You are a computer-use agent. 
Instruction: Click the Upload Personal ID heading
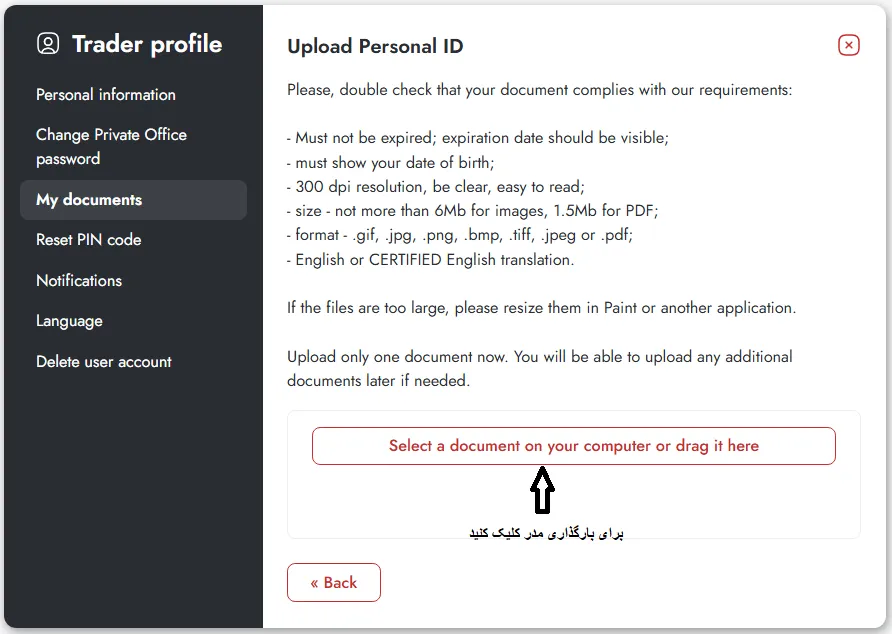(x=375, y=46)
